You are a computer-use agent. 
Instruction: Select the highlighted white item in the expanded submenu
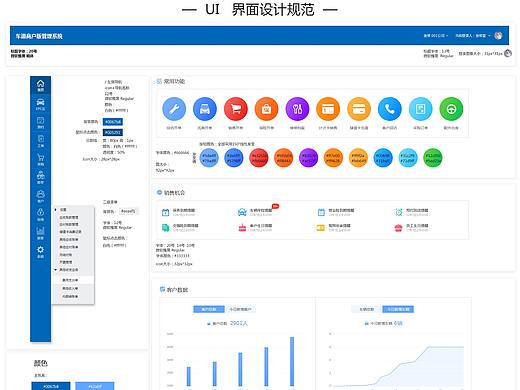(x=73, y=280)
